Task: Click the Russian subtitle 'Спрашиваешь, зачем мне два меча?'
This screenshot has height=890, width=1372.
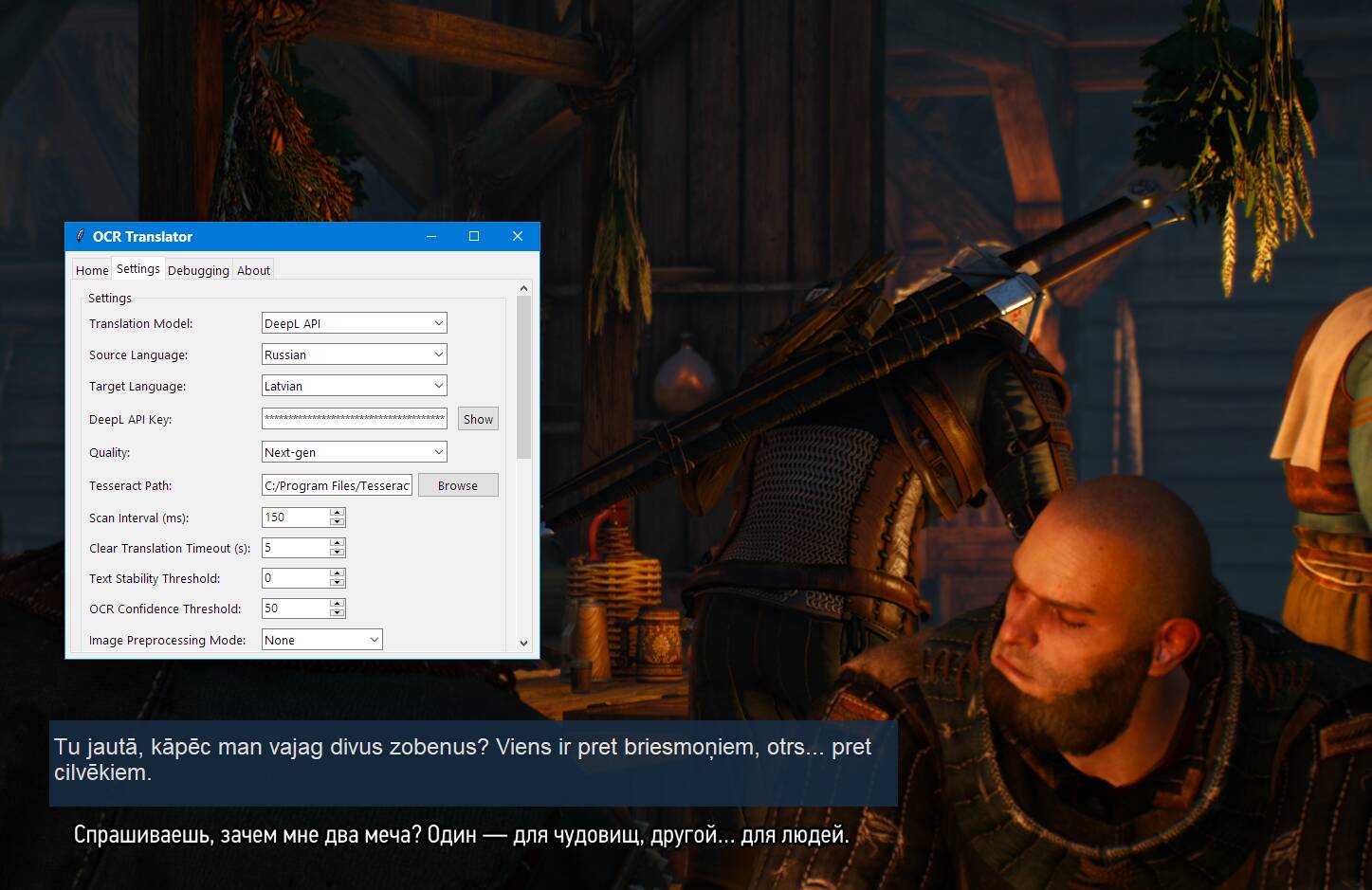Action: (x=247, y=835)
